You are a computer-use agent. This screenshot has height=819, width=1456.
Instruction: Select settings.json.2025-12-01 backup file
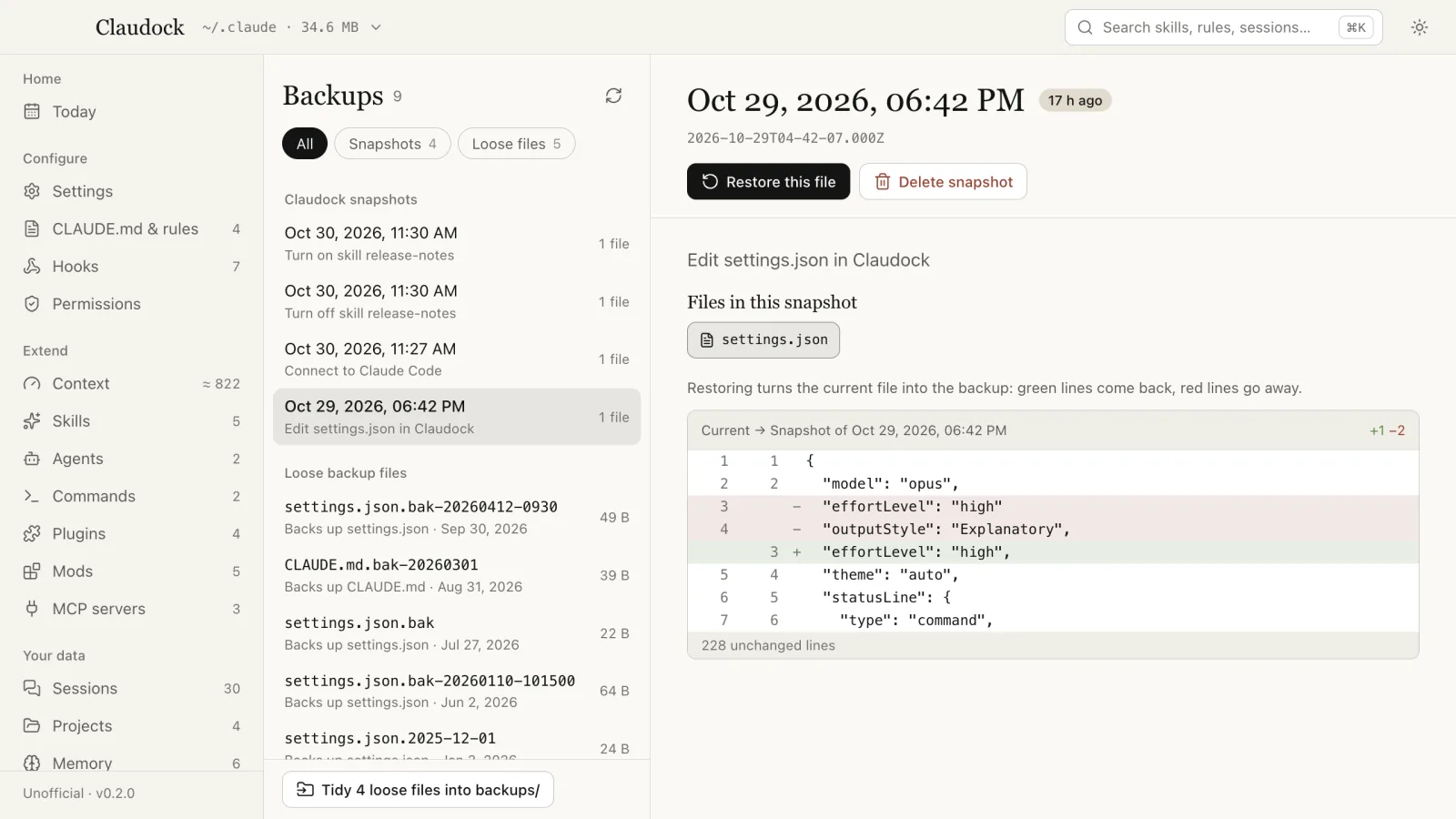coord(457,741)
